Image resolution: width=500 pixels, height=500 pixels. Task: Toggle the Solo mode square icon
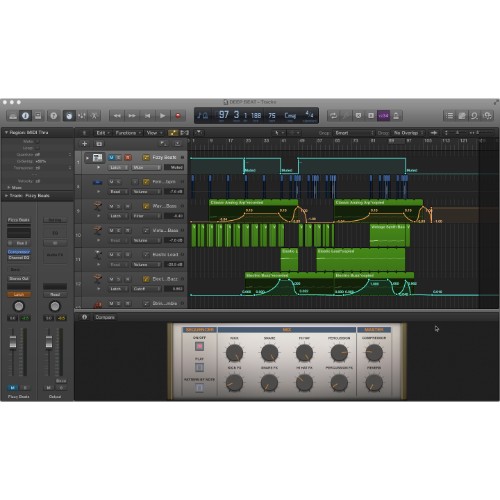pyautogui.click(x=371, y=116)
